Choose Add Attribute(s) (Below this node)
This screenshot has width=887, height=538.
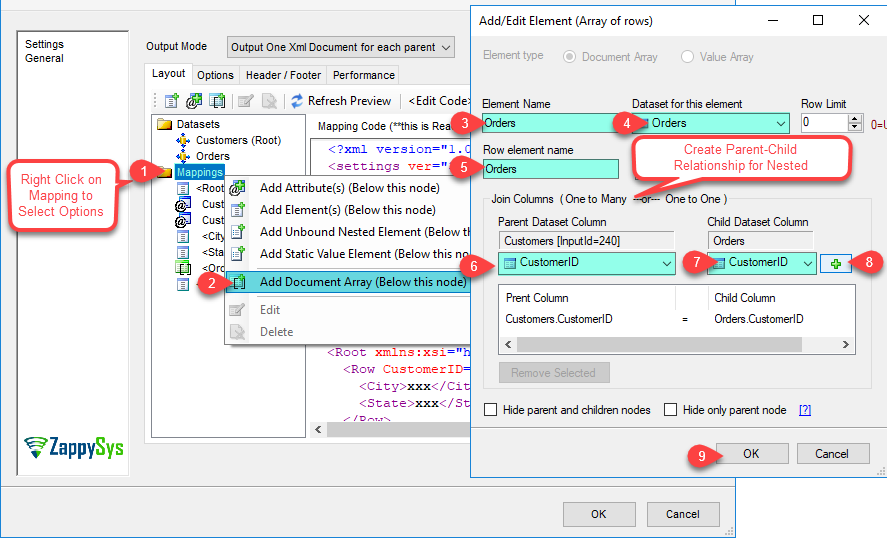click(x=349, y=188)
